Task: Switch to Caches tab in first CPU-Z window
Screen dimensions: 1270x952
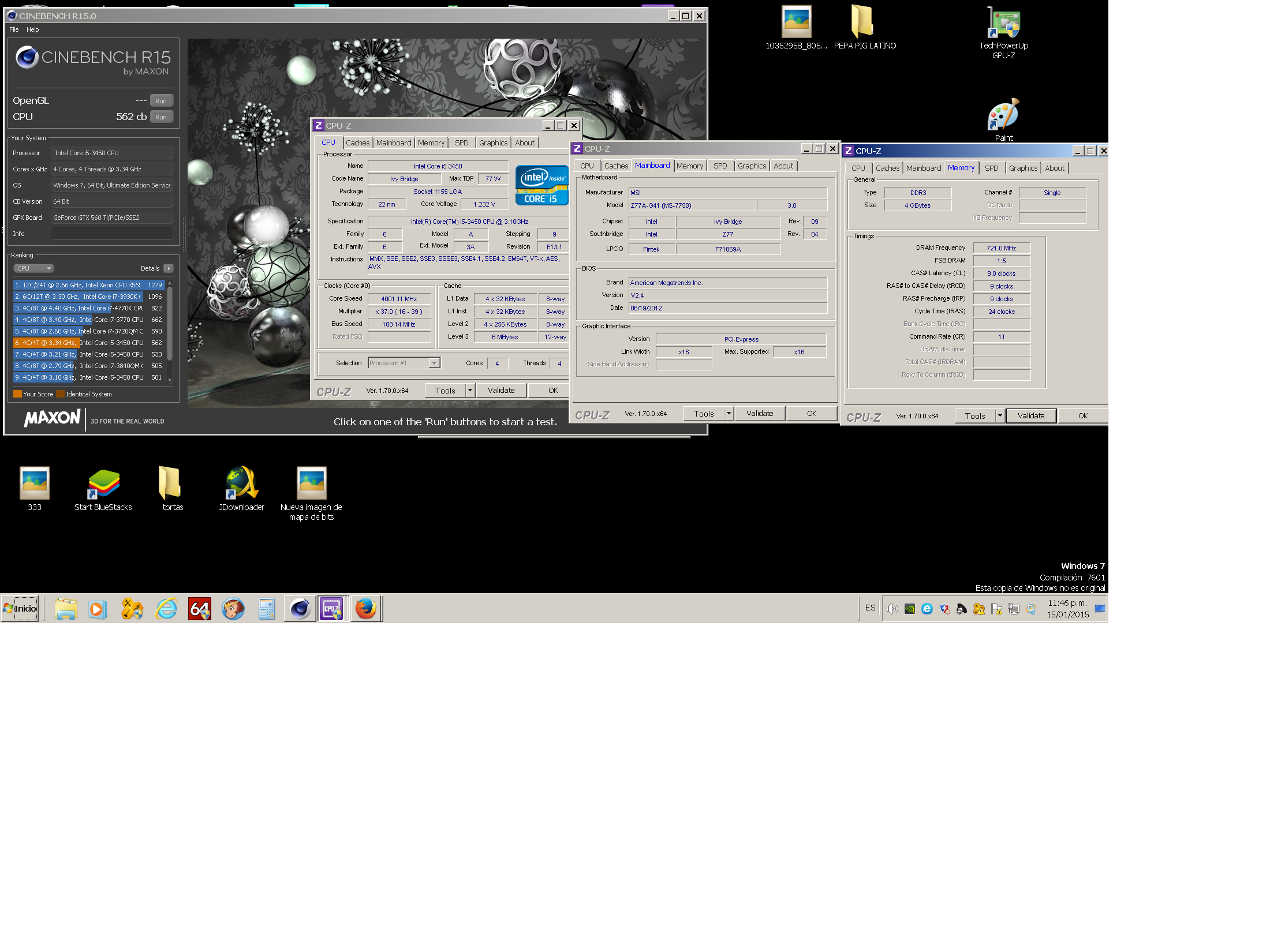Action: pos(358,143)
